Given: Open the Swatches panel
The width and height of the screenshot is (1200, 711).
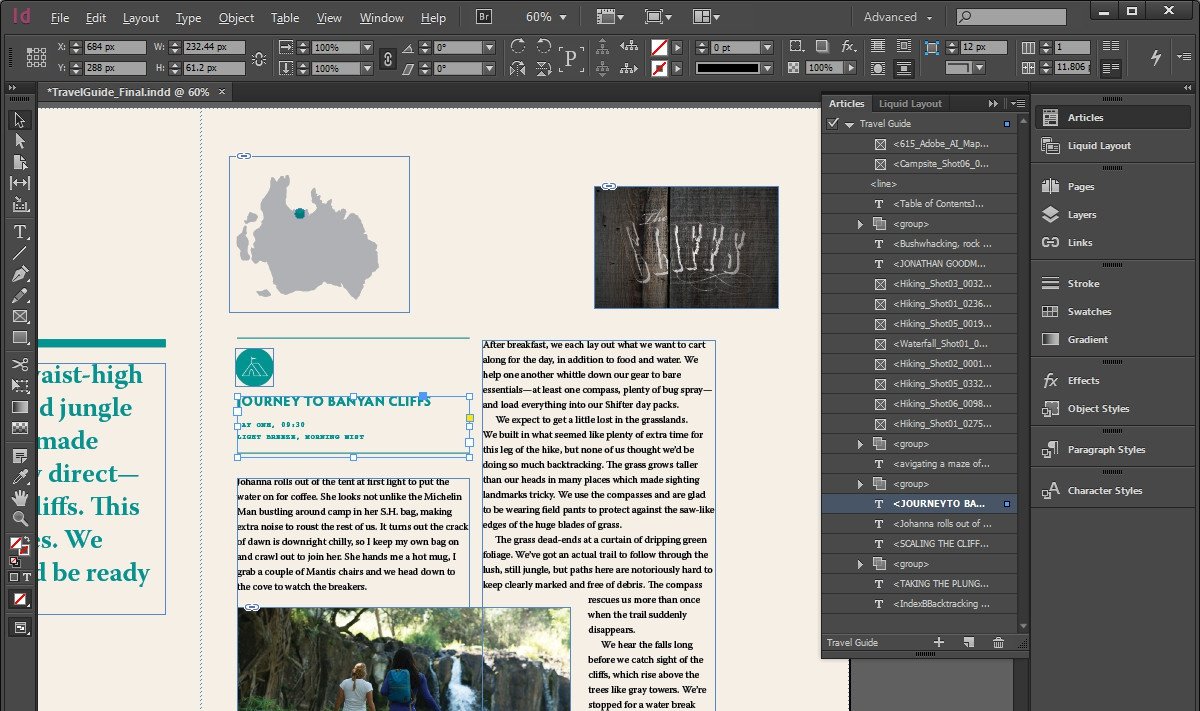Looking at the screenshot, I should (x=1089, y=312).
